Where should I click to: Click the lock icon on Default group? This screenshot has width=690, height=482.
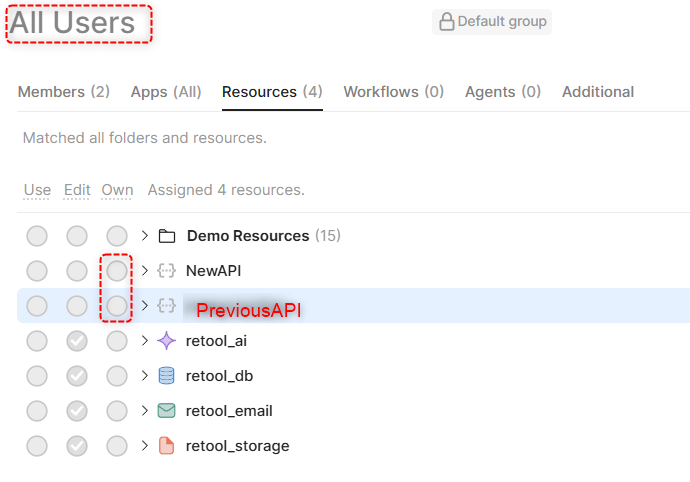click(x=446, y=21)
